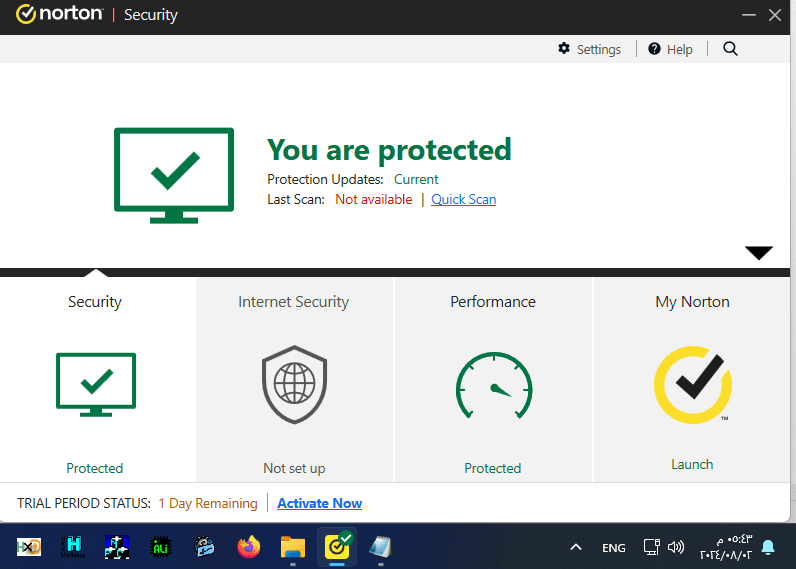Open the cyan H app in taskbar
The height and width of the screenshot is (569, 796).
(73, 547)
